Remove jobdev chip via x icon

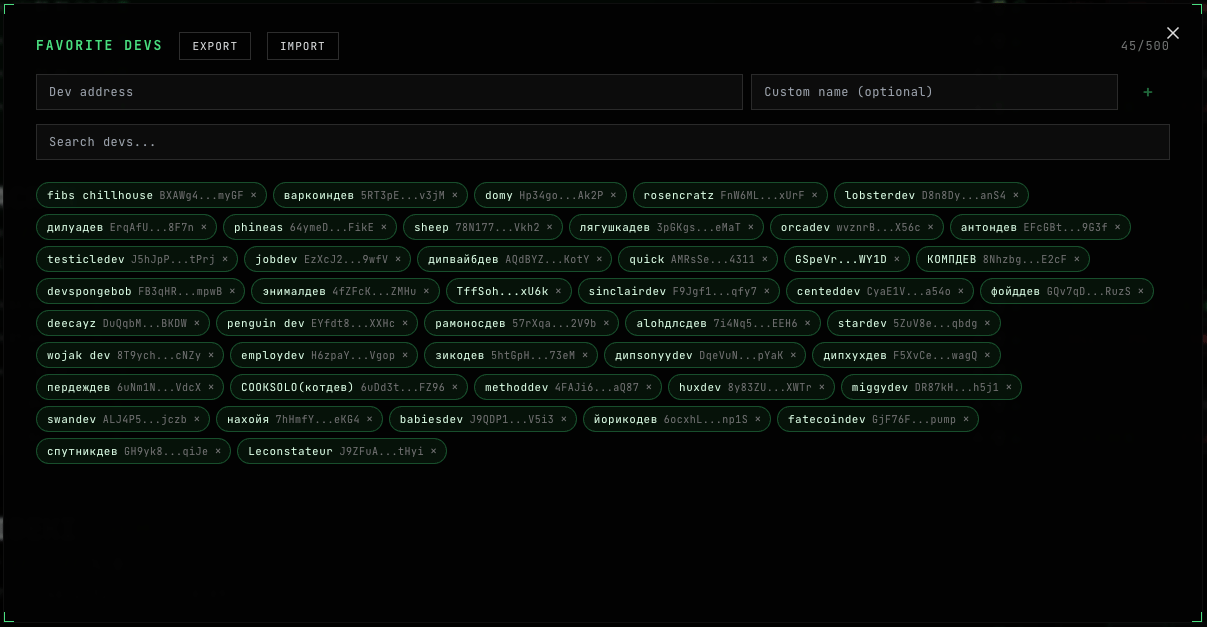point(399,259)
